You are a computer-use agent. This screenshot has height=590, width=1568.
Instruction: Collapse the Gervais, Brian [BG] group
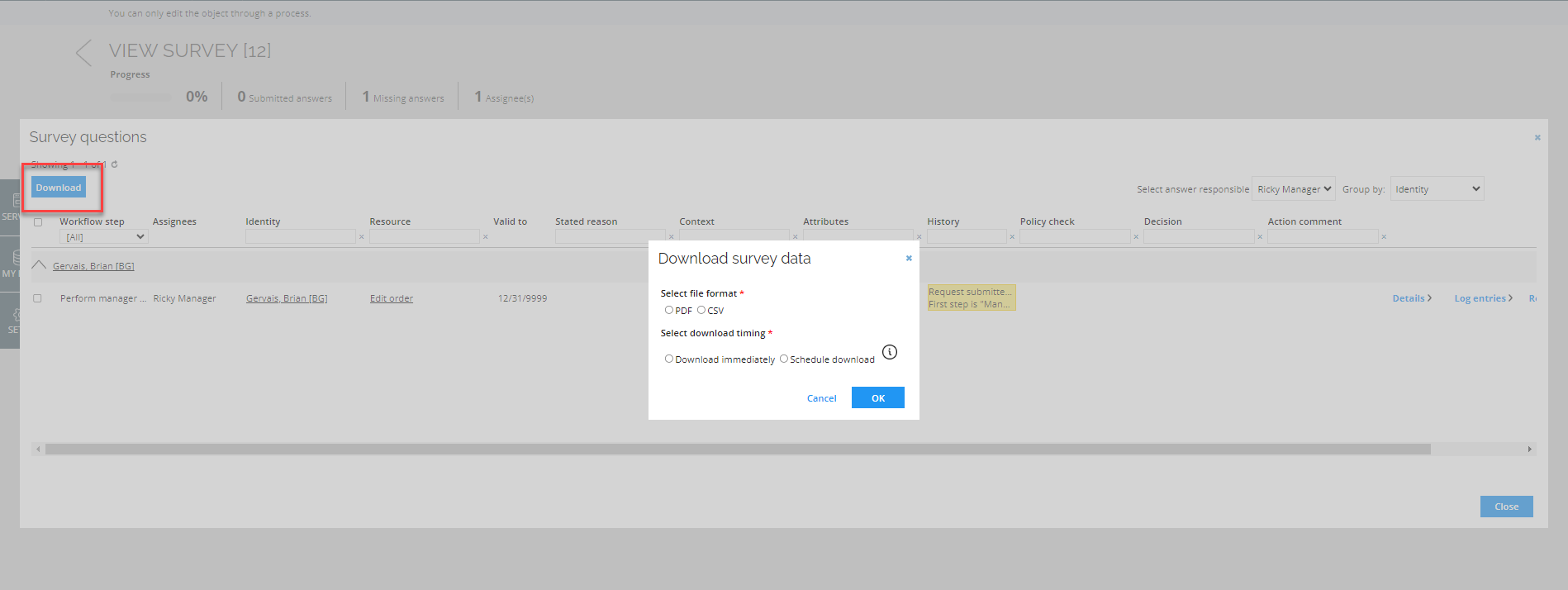39,265
